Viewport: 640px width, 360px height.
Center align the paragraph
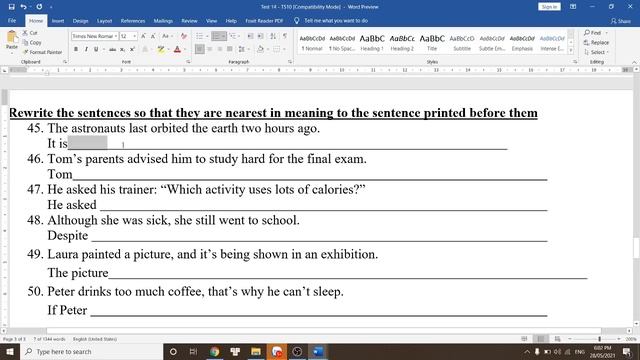point(210,49)
